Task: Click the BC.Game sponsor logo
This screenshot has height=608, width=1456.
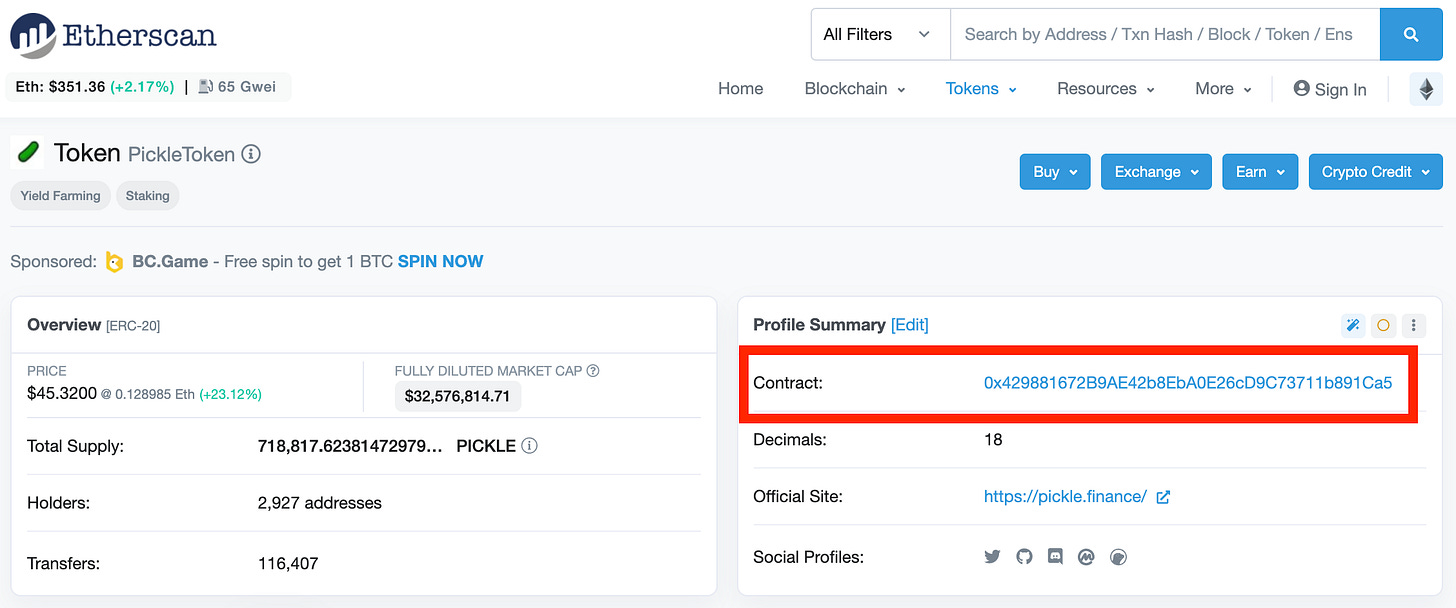Action: pos(115,262)
